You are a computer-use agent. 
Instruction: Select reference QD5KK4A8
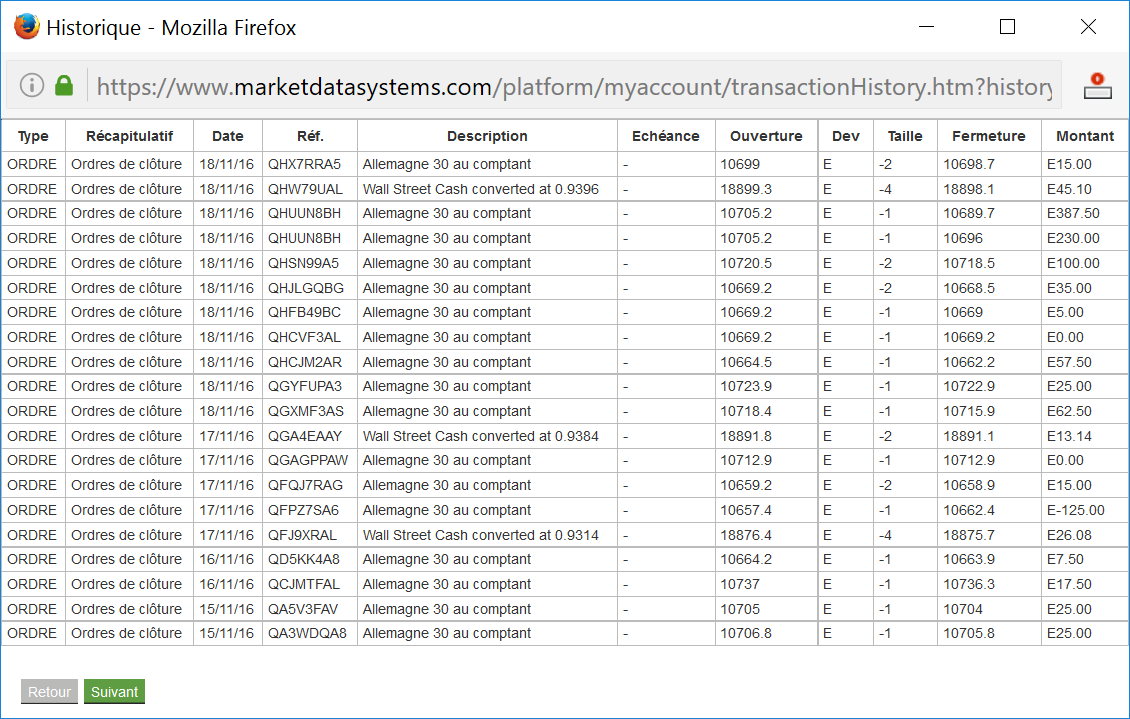(303, 559)
